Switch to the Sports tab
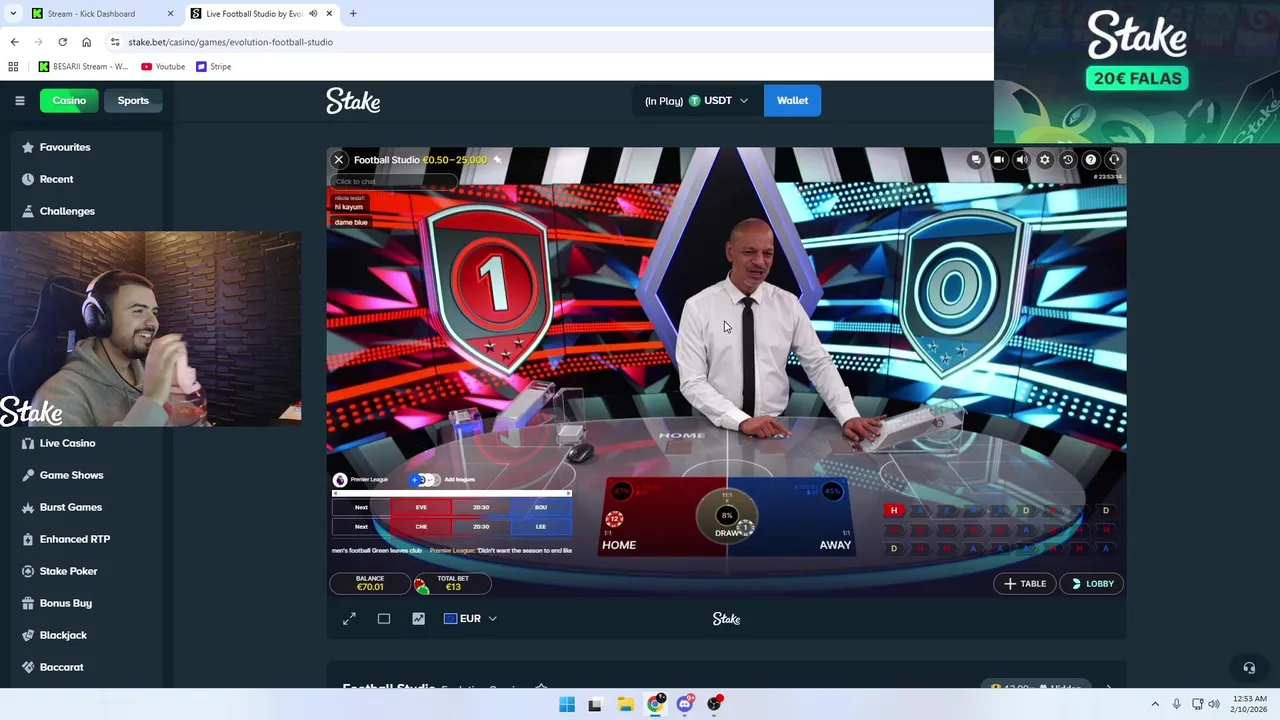Image resolution: width=1280 pixels, height=720 pixels. 133,101
